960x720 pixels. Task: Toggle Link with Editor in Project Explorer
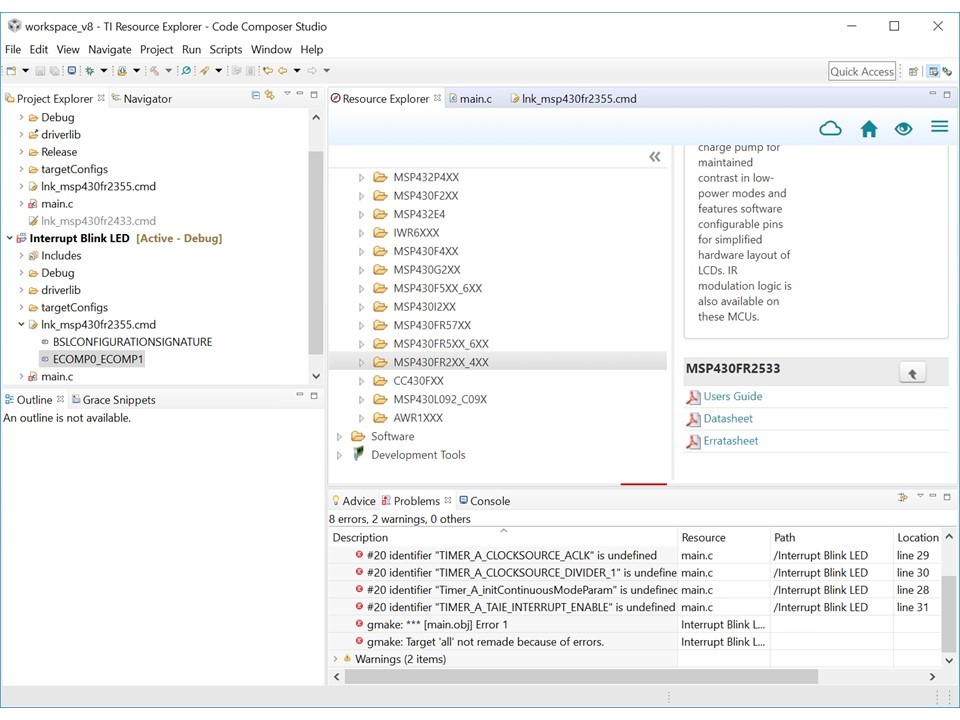(269, 93)
